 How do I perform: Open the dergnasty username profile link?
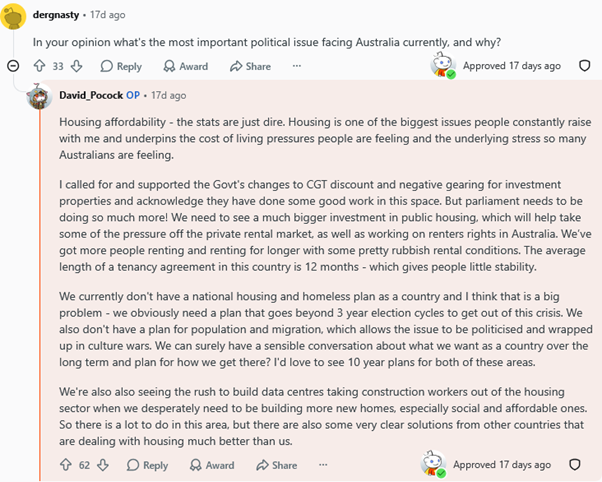coord(56,15)
